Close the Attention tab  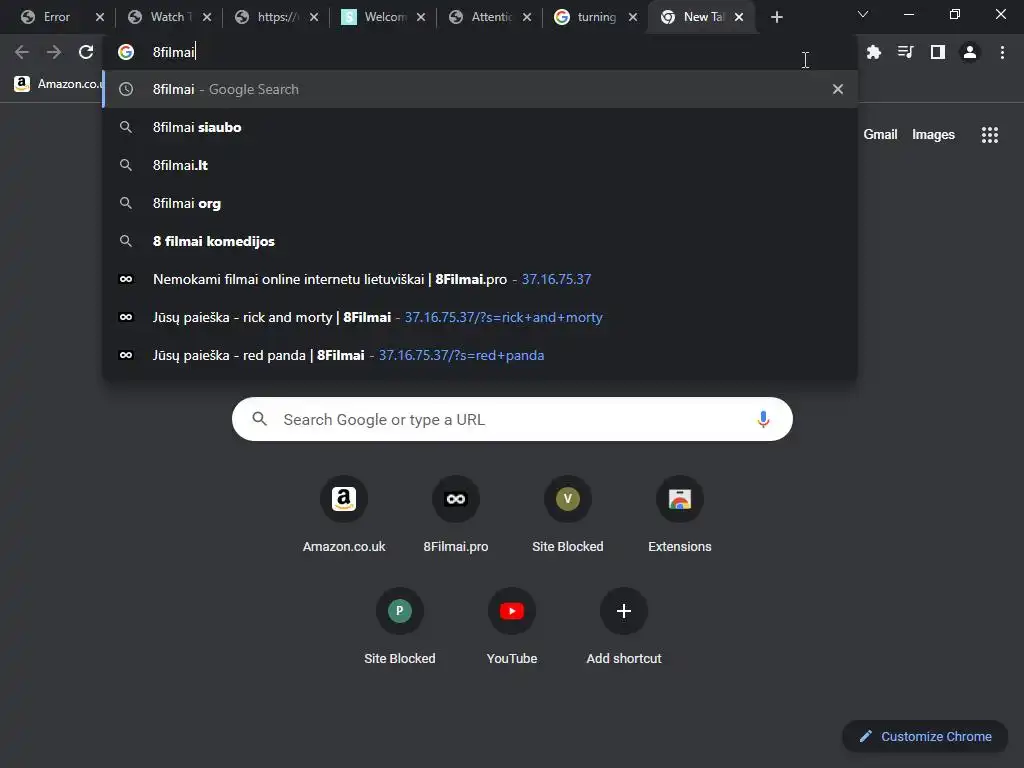click(526, 17)
